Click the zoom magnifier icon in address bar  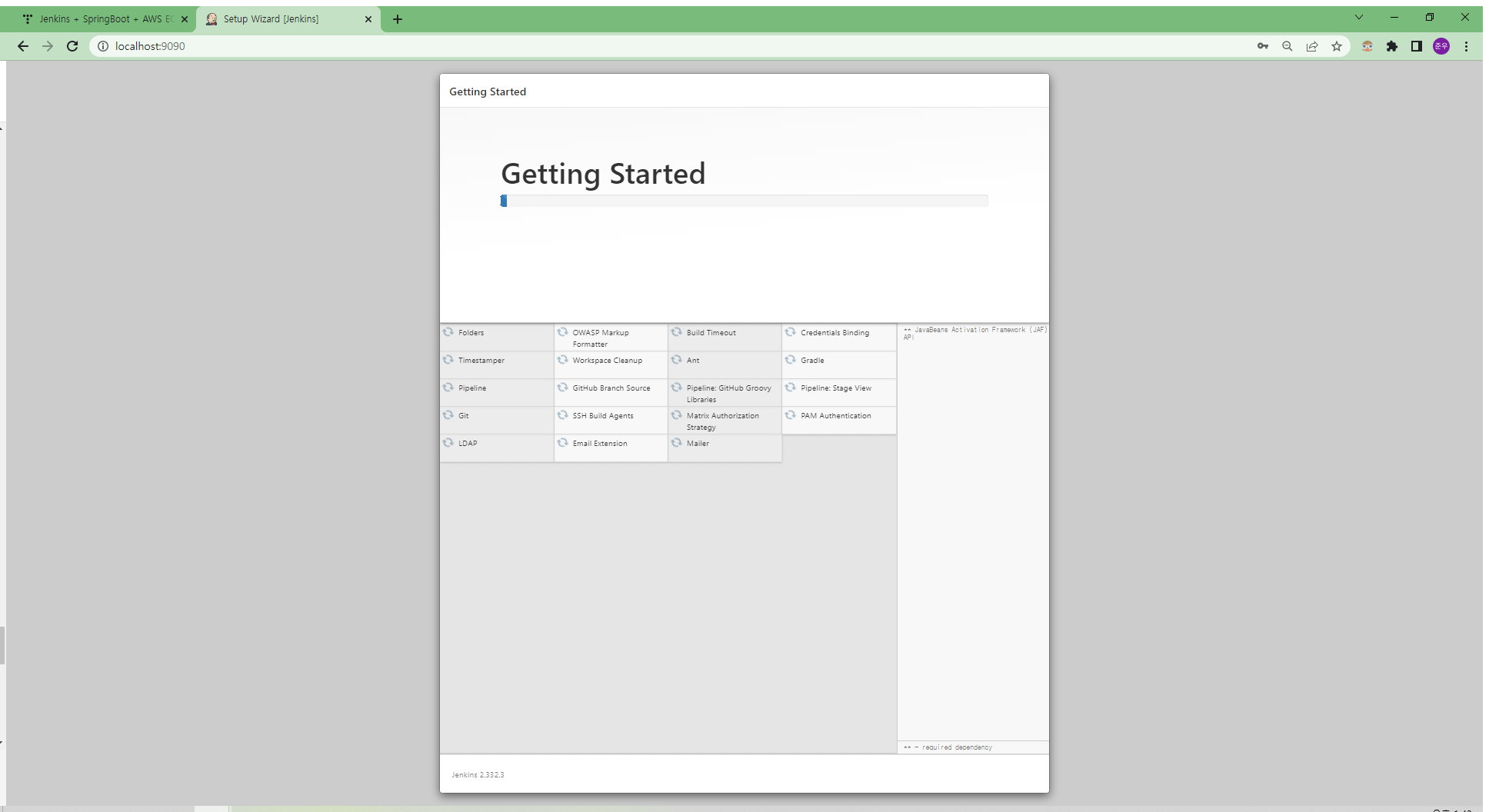[x=1287, y=46]
